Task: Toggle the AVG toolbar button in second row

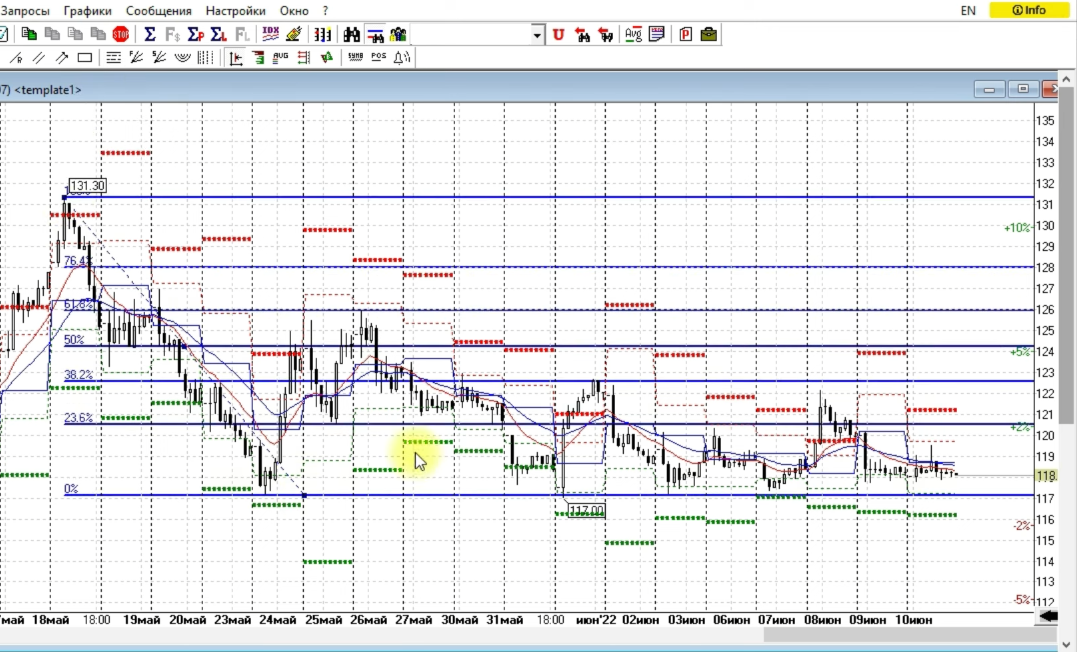Action: tap(280, 58)
